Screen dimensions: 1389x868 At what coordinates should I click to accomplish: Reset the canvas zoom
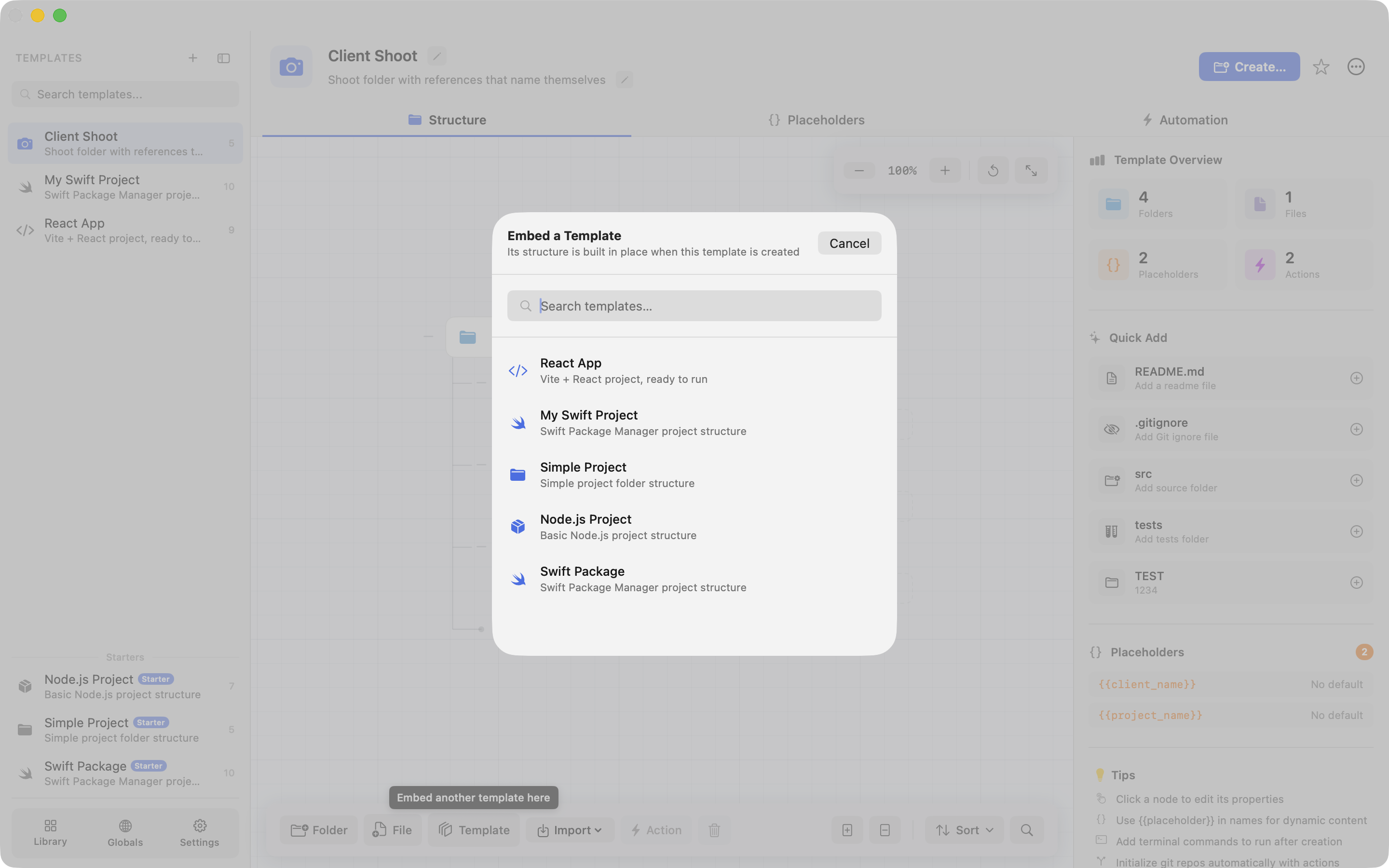pos(993,171)
